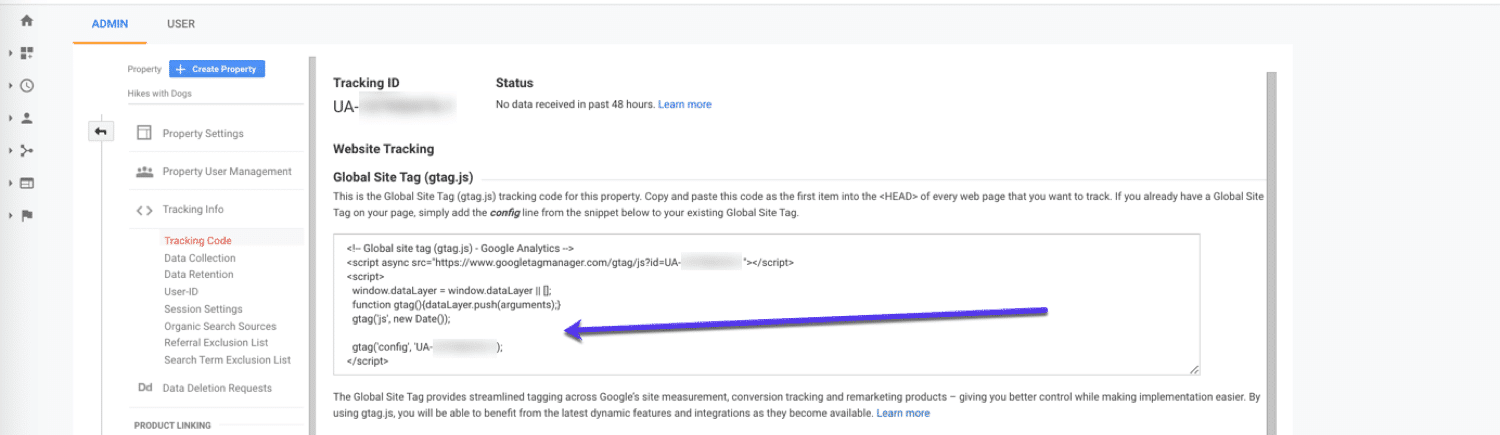The width and height of the screenshot is (1500, 435).
Task: Open the Customization dashboard icon
Action: pyautogui.click(x=27, y=53)
